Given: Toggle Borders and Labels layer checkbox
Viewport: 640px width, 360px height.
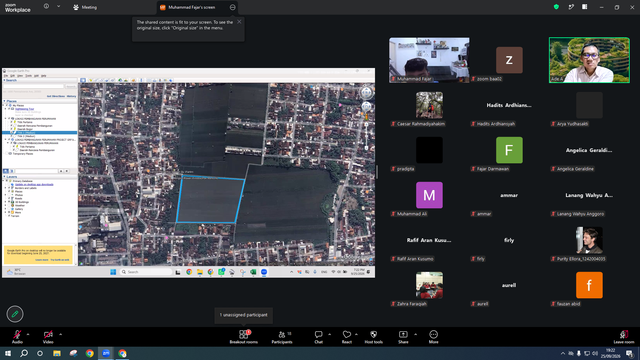Looking at the screenshot, I should pos(9,188).
